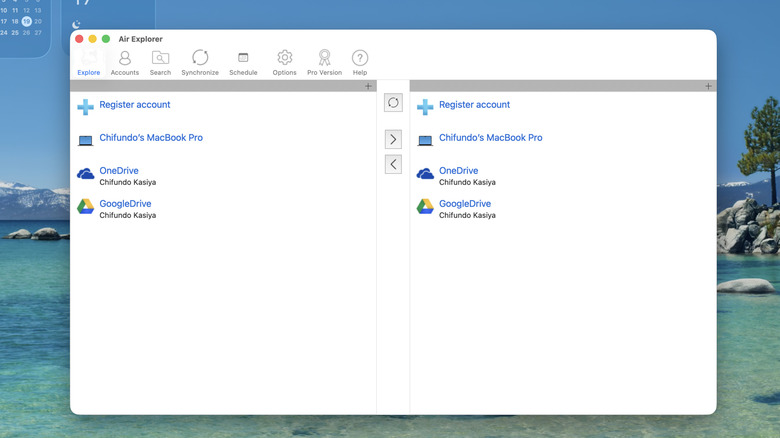Viewport: 780px width, 438px height.
Task: Open the Accounts toolbar item
Action: pos(124,63)
